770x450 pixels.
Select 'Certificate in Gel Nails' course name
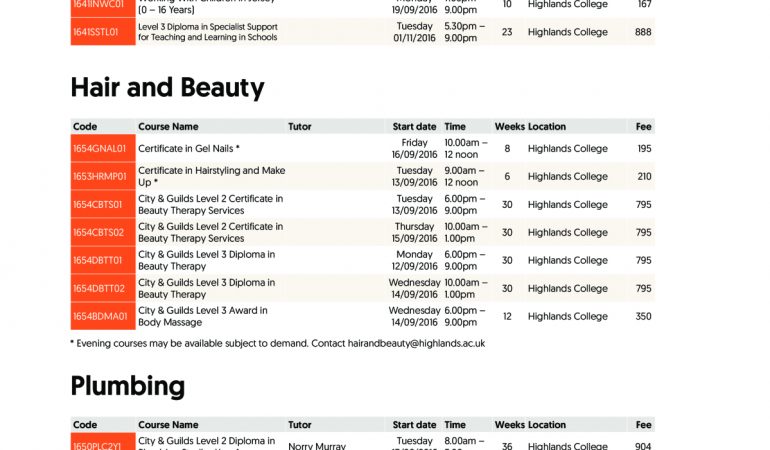point(189,148)
